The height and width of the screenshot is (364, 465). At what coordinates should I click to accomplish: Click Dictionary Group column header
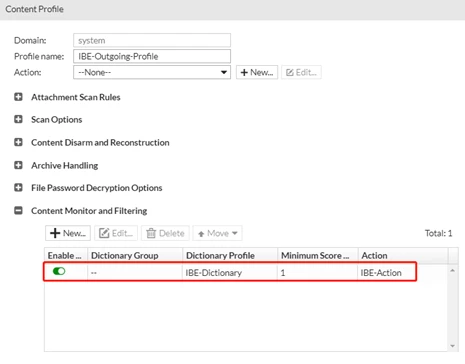point(135,255)
